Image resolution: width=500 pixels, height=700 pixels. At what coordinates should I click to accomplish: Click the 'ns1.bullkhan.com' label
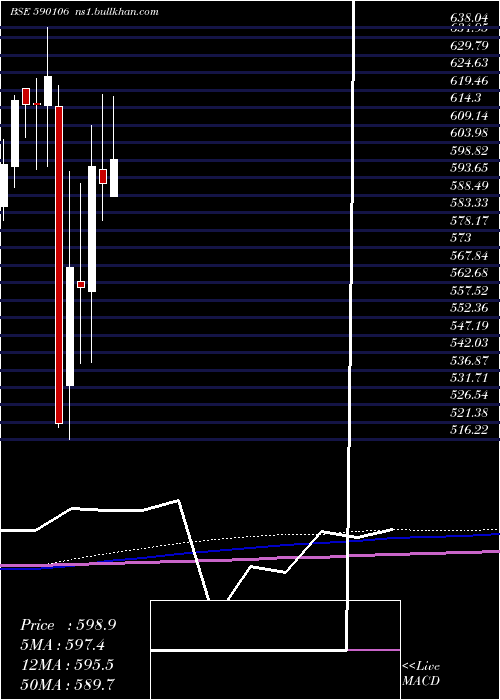click(116, 12)
